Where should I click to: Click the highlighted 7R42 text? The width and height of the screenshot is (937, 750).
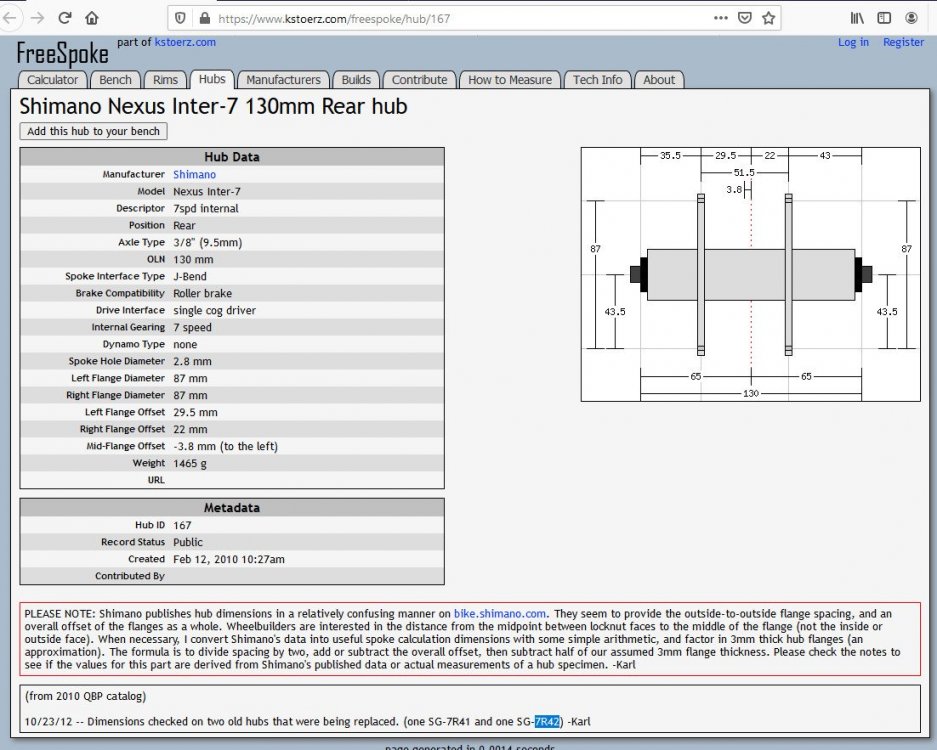[x=547, y=721]
